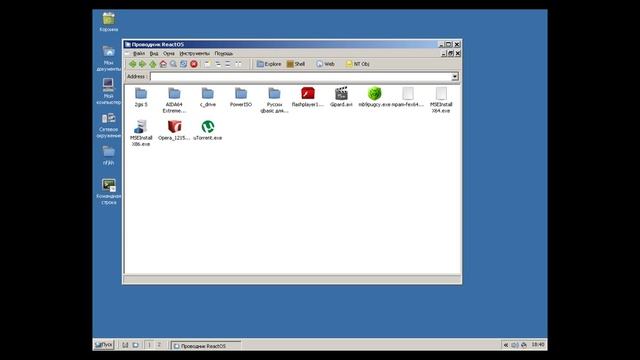Open the Мои документы desktop icon
The width and height of the screenshot is (640, 360).
109,58
